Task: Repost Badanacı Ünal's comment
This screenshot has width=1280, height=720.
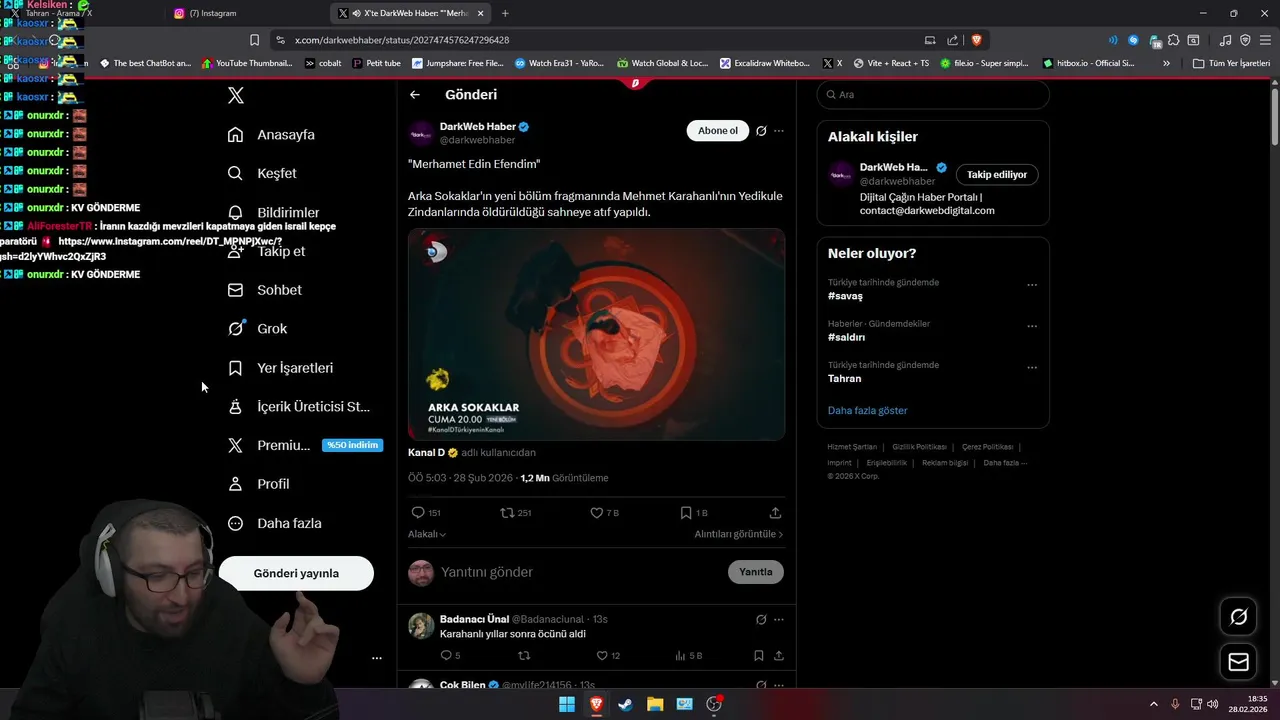Action: point(524,656)
